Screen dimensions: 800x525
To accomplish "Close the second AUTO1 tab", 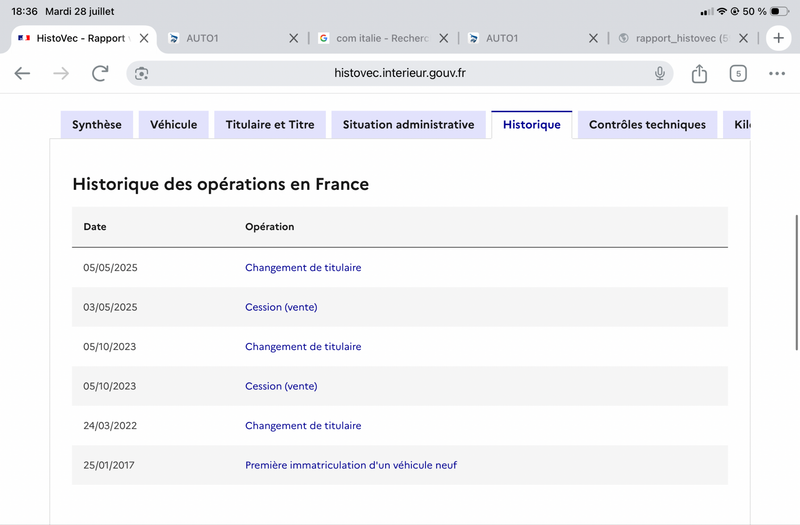I will tap(593, 38).
